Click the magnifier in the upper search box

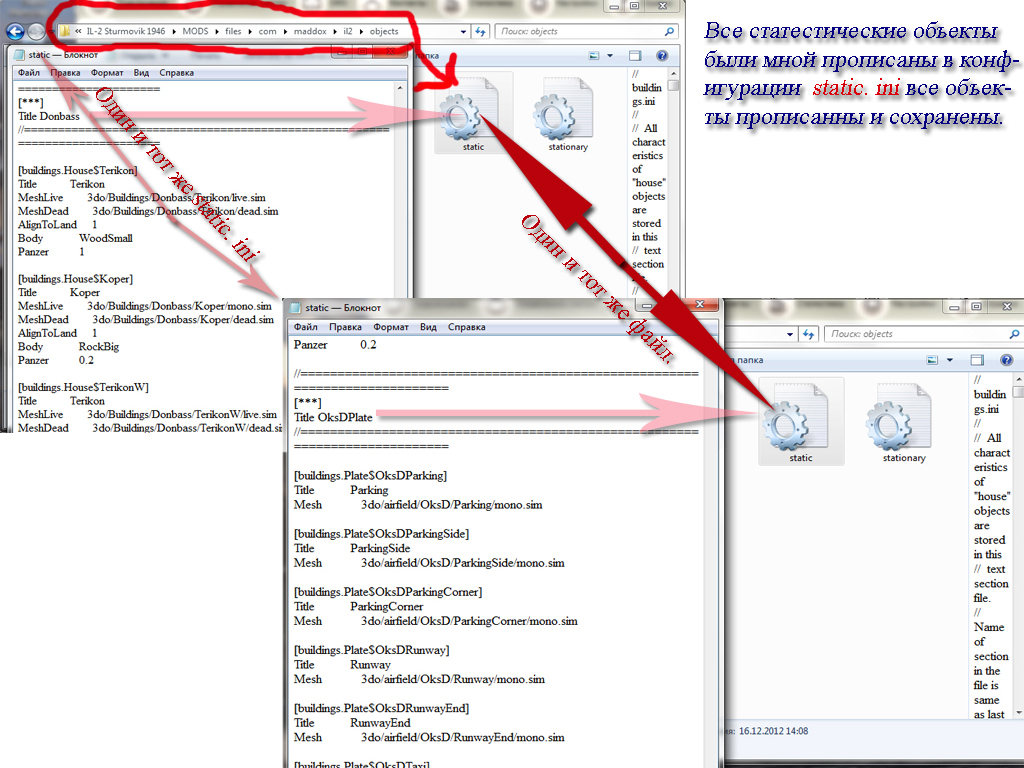[669, 31]
